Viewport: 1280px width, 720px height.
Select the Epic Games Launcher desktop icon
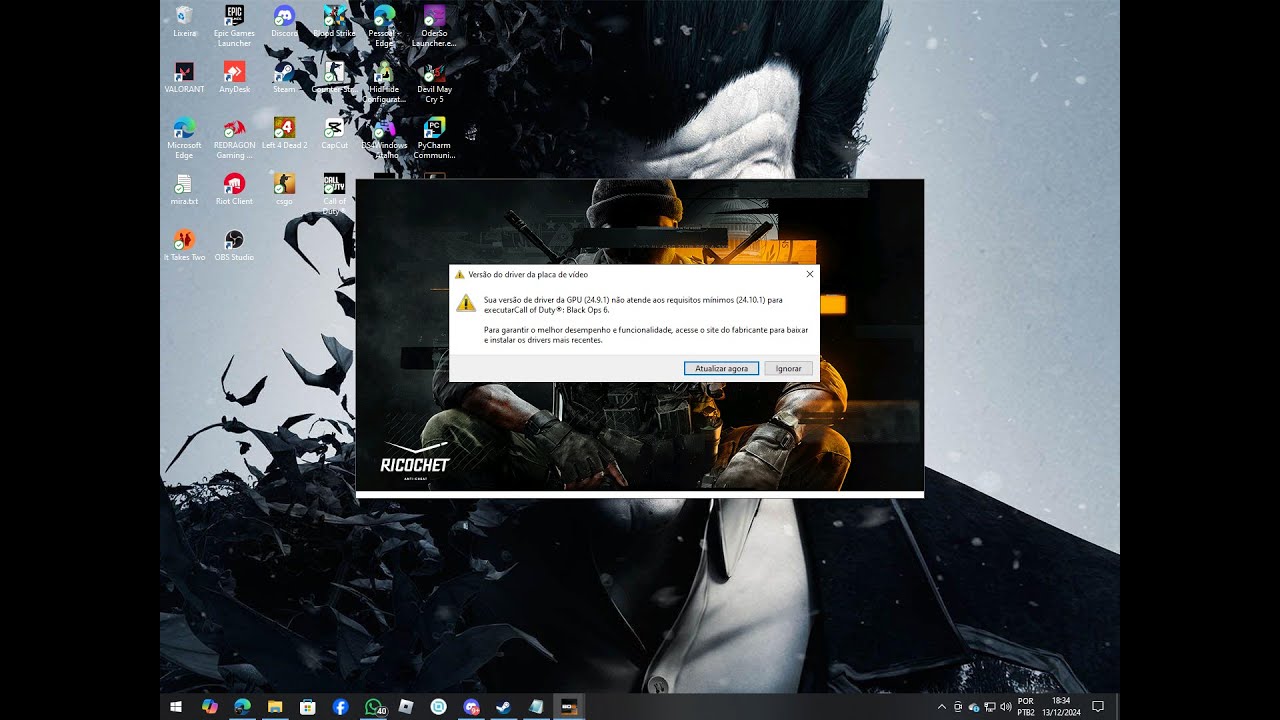[234, 26]
